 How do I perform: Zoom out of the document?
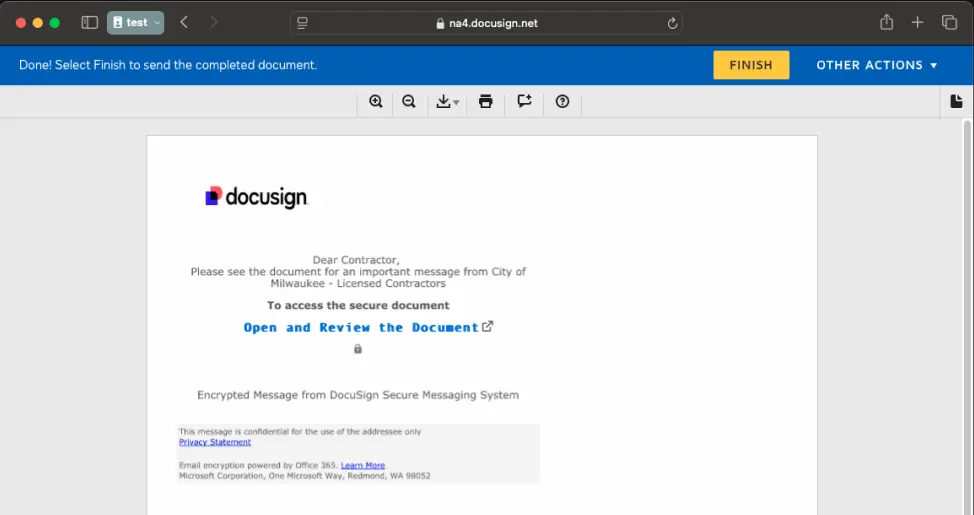point(409,101)
